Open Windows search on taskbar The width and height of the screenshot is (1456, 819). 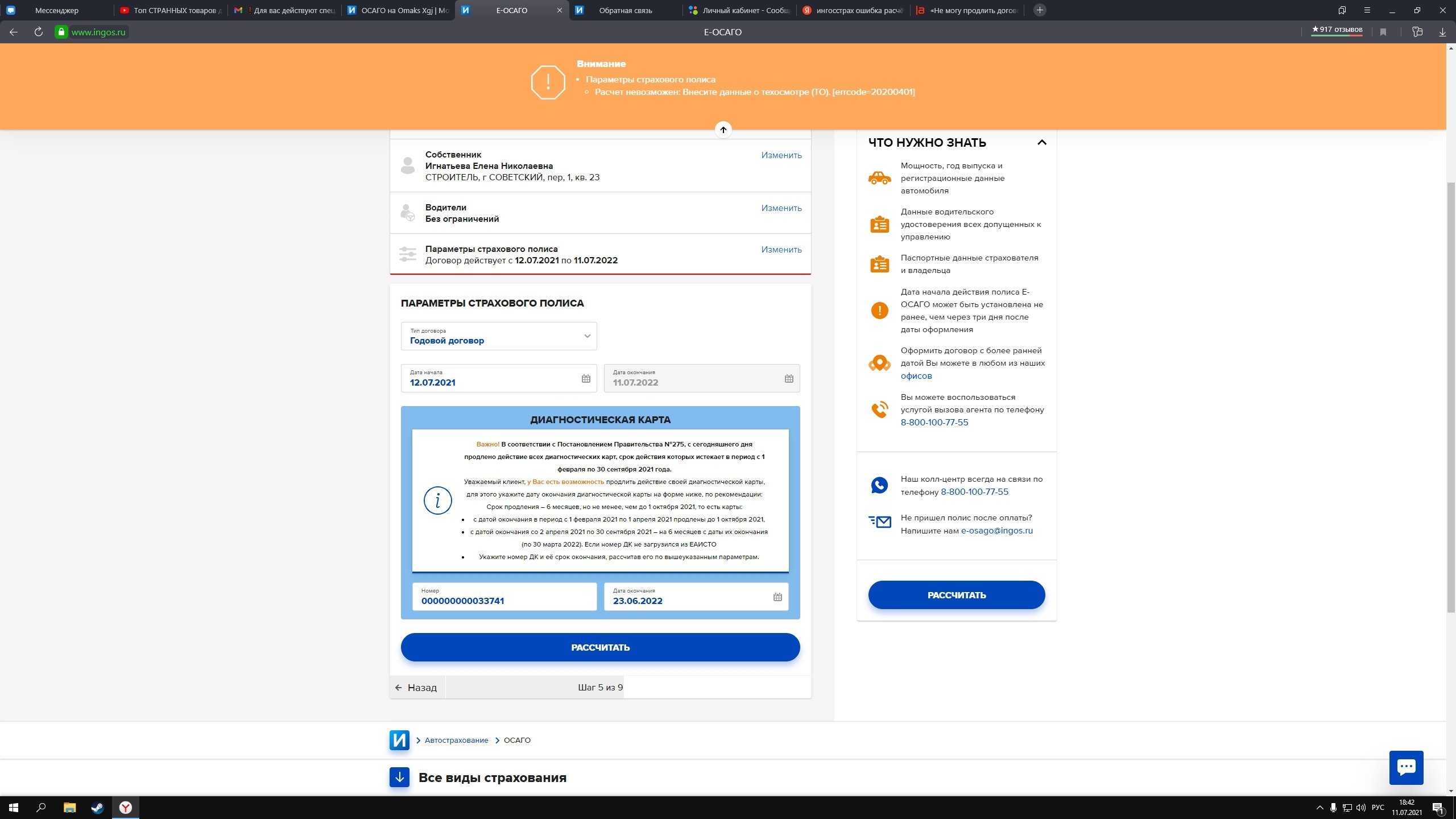(x=41, y=808)
